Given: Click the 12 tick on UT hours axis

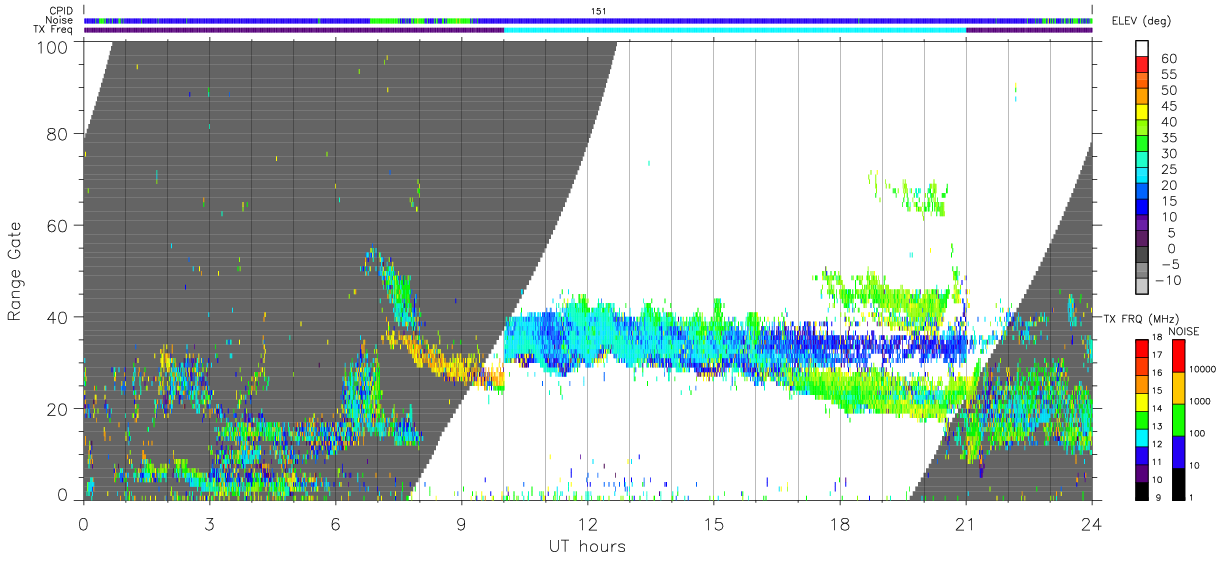Looking at the screenshot, I should click(x=587, y=523).
